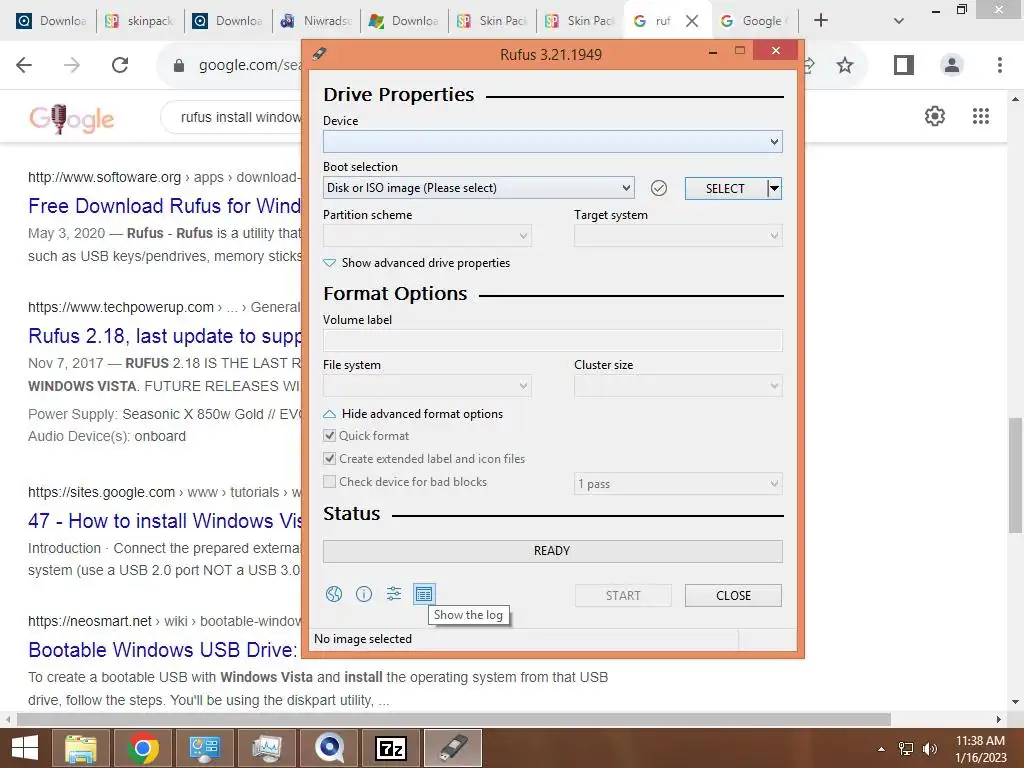
Task: Click the Volume label input field
Action: (x=552, y=340)
